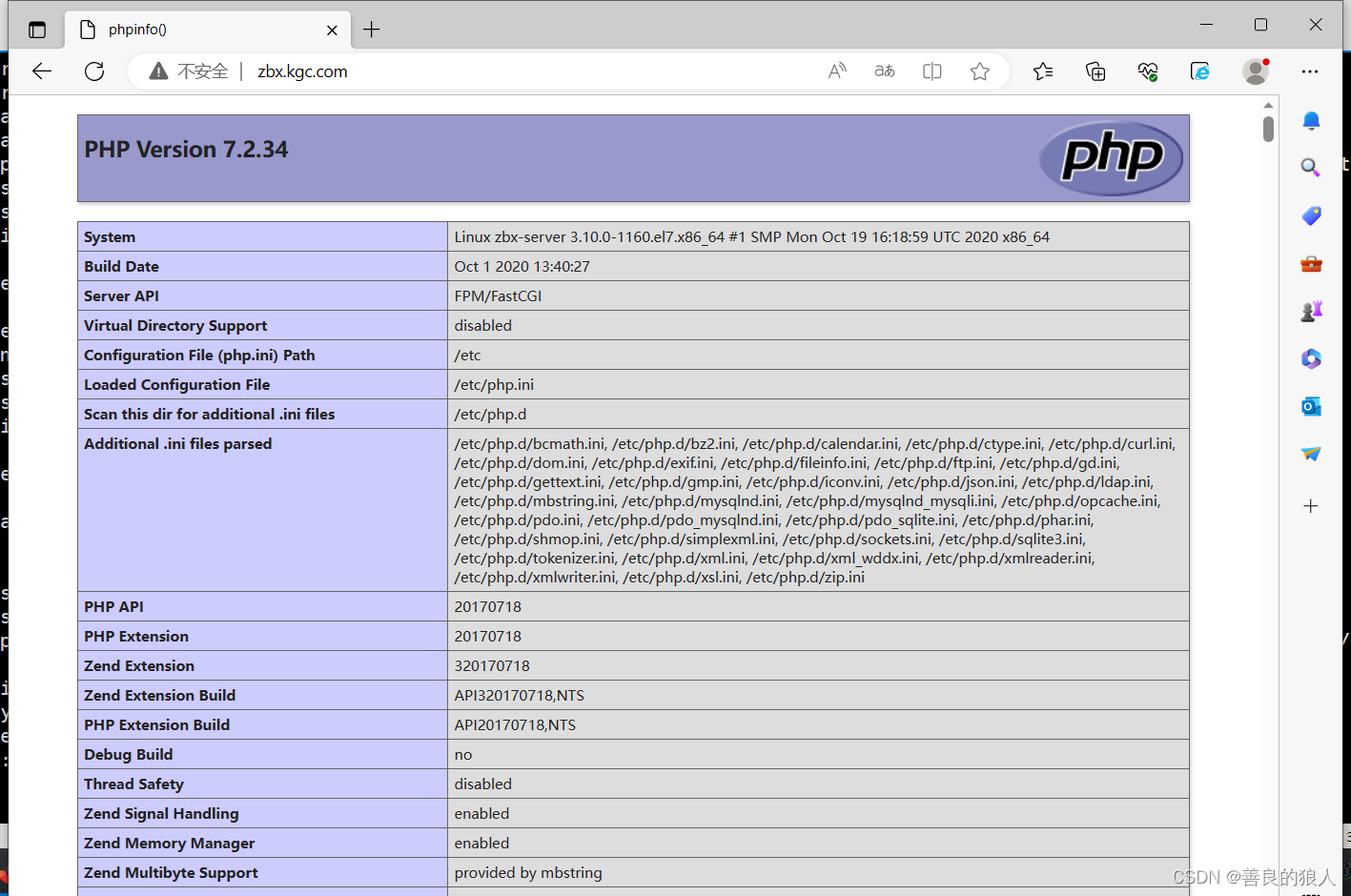Click Virtual Directory Support label
Image resolution: width=1351 pixels, height=896 pixels.
coord(175,326)
